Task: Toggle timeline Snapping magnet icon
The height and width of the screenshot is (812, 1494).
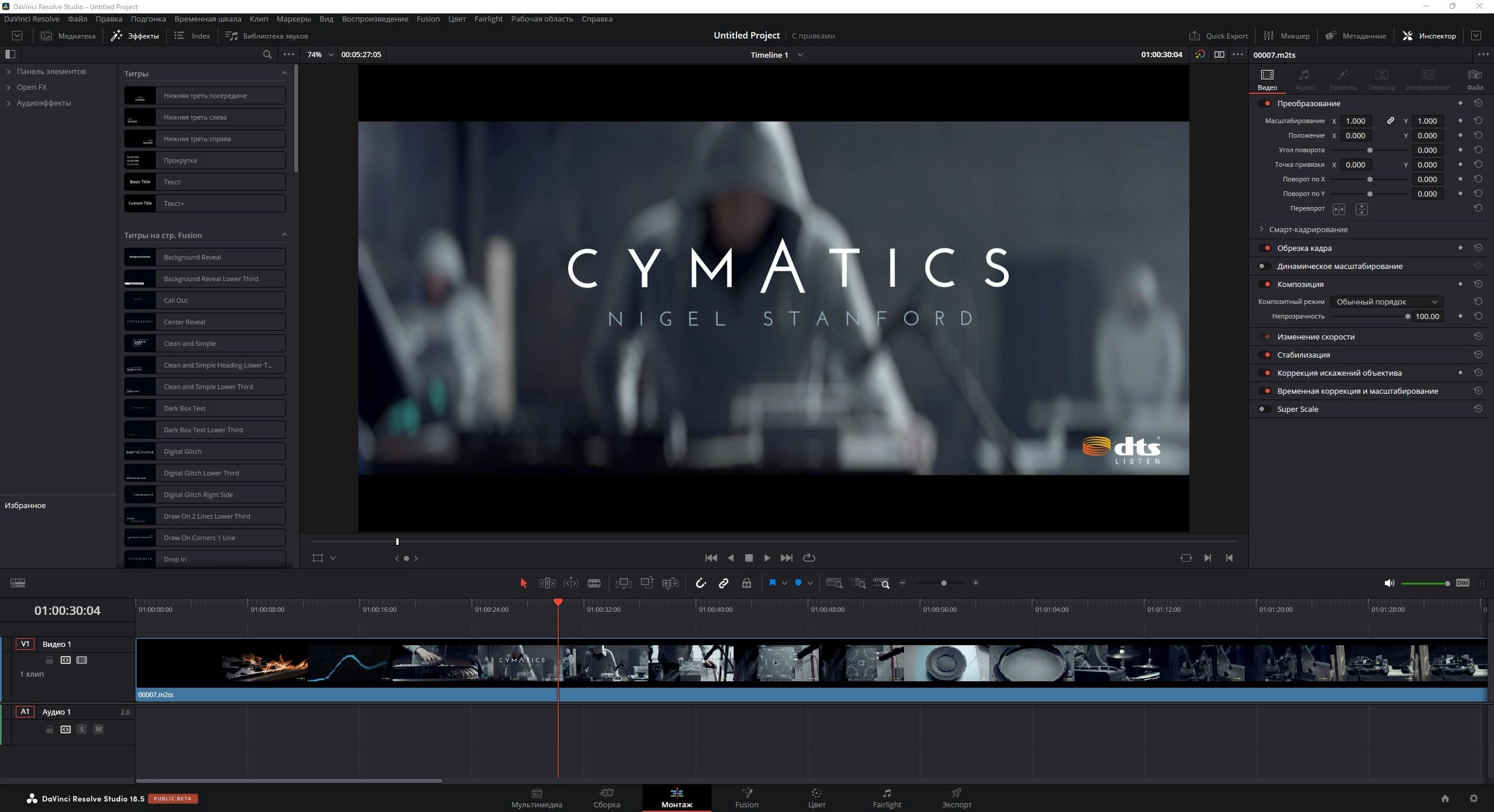Action: (700, 583)
